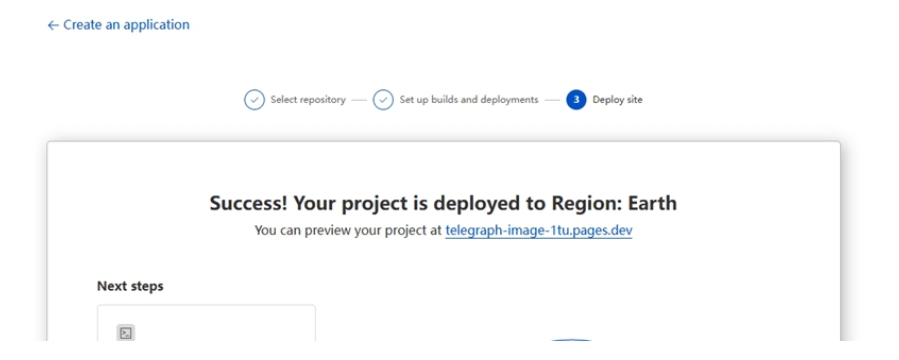The height and width of the screenshot is (360, 899).
Task: Click the terminal icon in Next steps card
Action: [x=126, y=332]
